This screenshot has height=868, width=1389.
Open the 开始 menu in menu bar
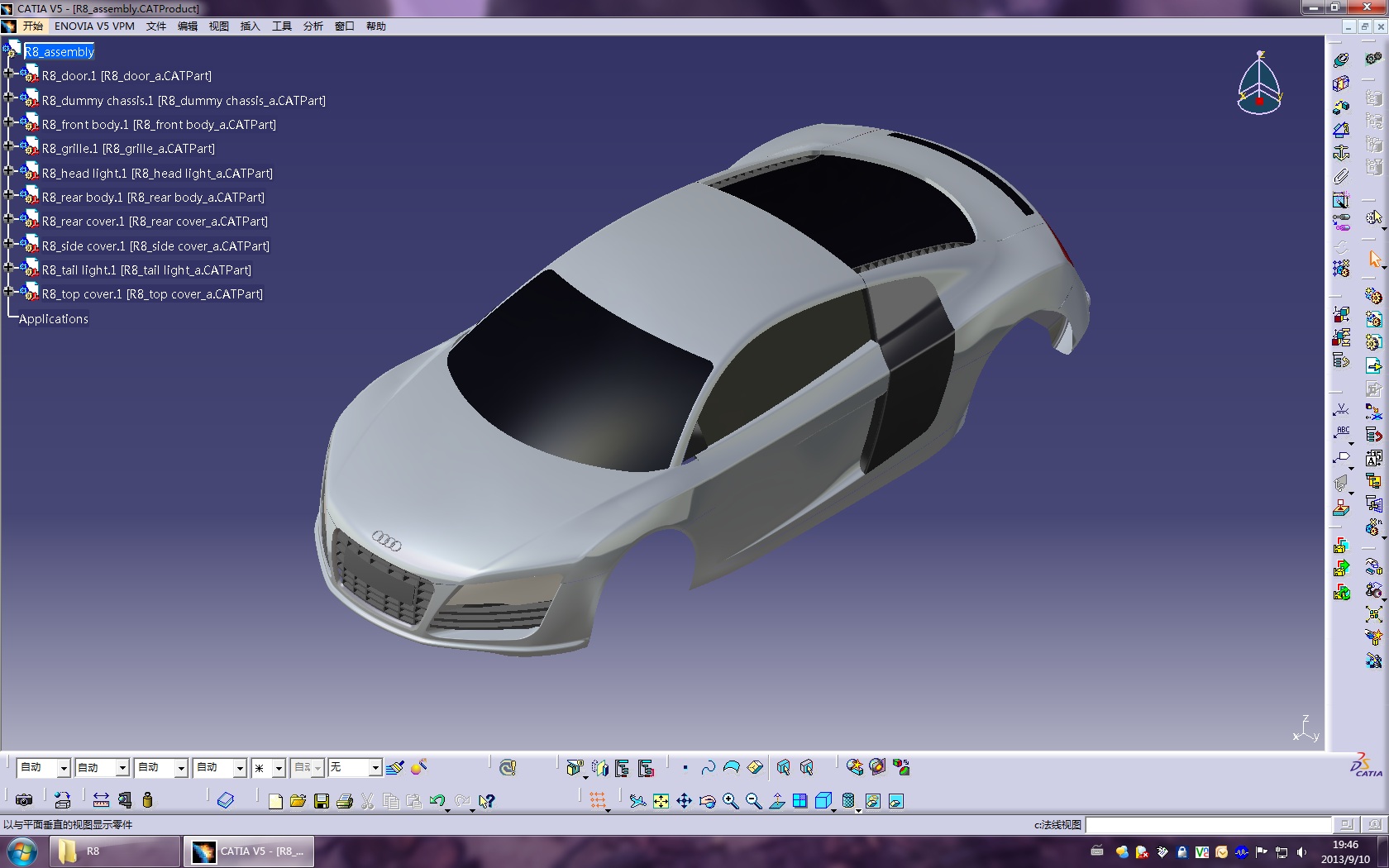coord(32,26)
